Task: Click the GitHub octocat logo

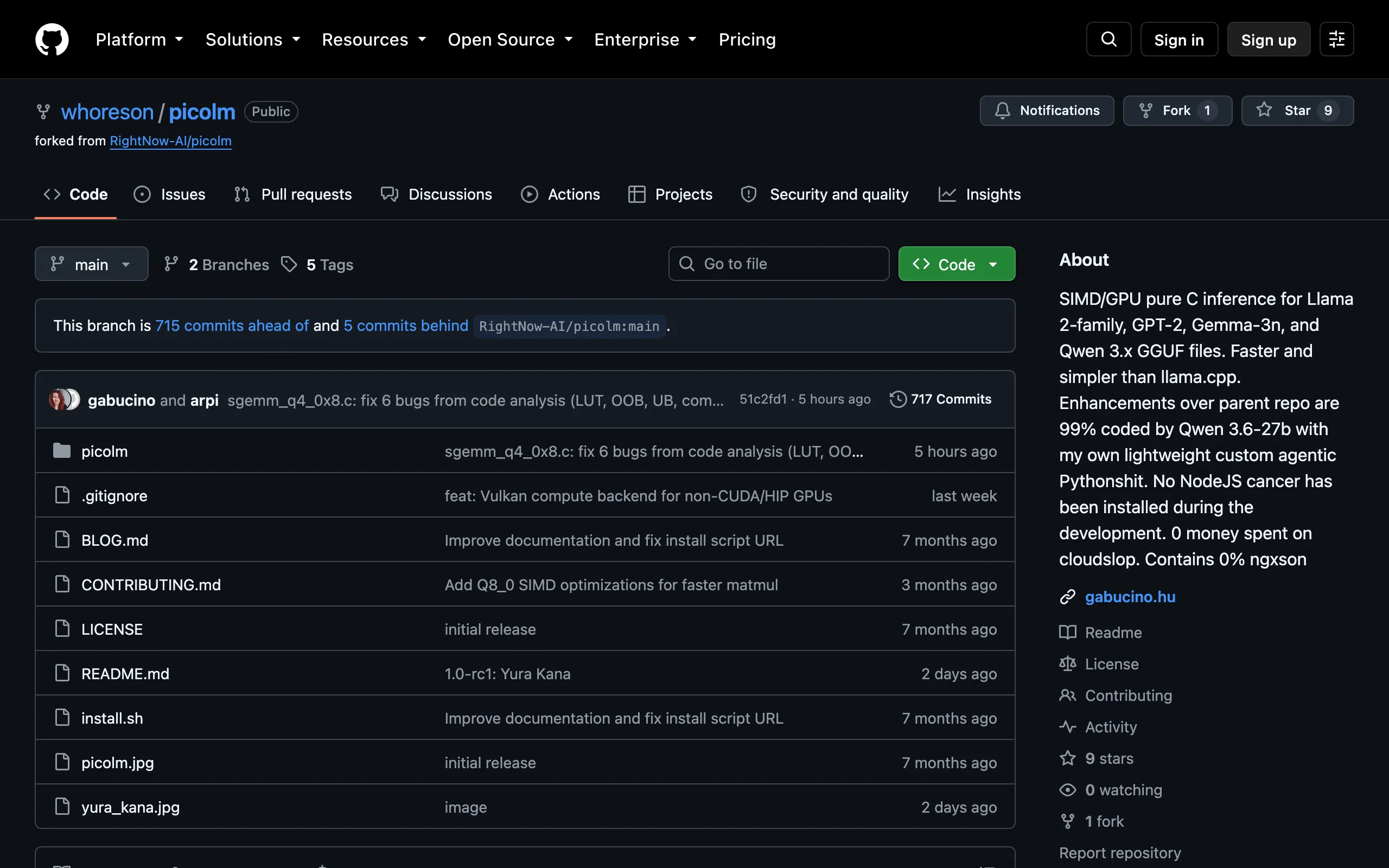Action: (52, 39)
